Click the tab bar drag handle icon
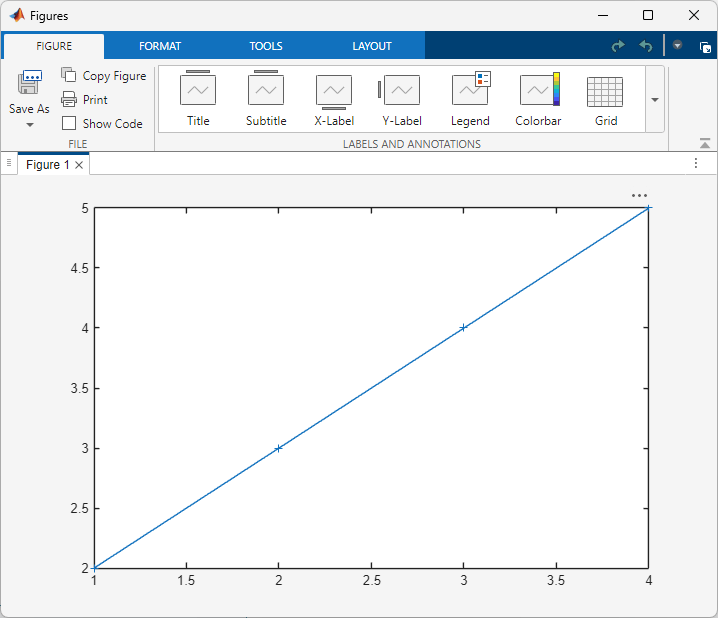The height and width of the screenshot is (618, 718). pos(9,163)
